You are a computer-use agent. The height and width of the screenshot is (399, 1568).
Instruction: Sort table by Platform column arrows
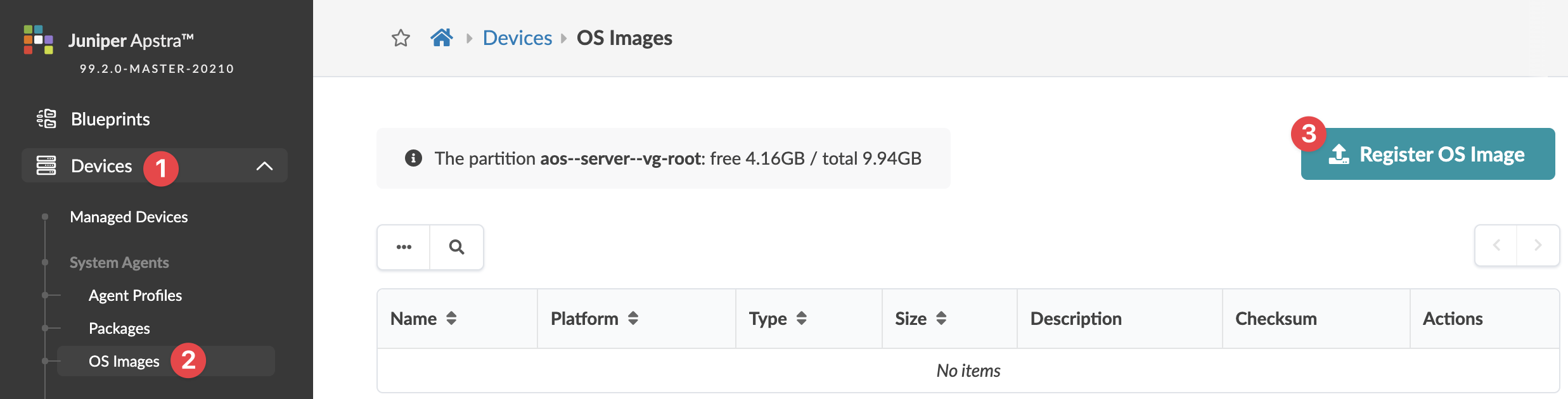[x=633, y=319]
